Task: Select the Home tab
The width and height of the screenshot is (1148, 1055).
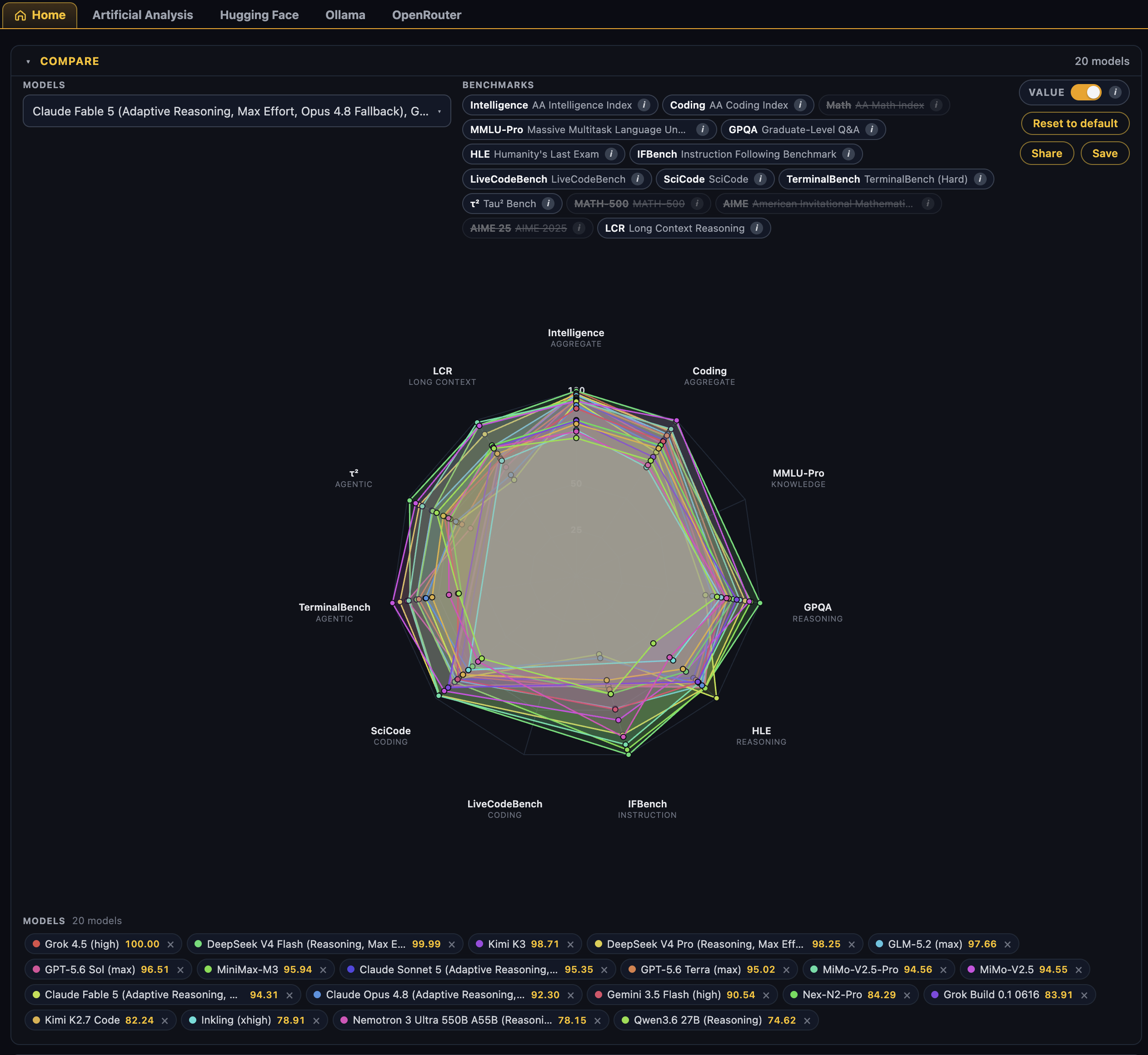Action: (x=40, y=15)
